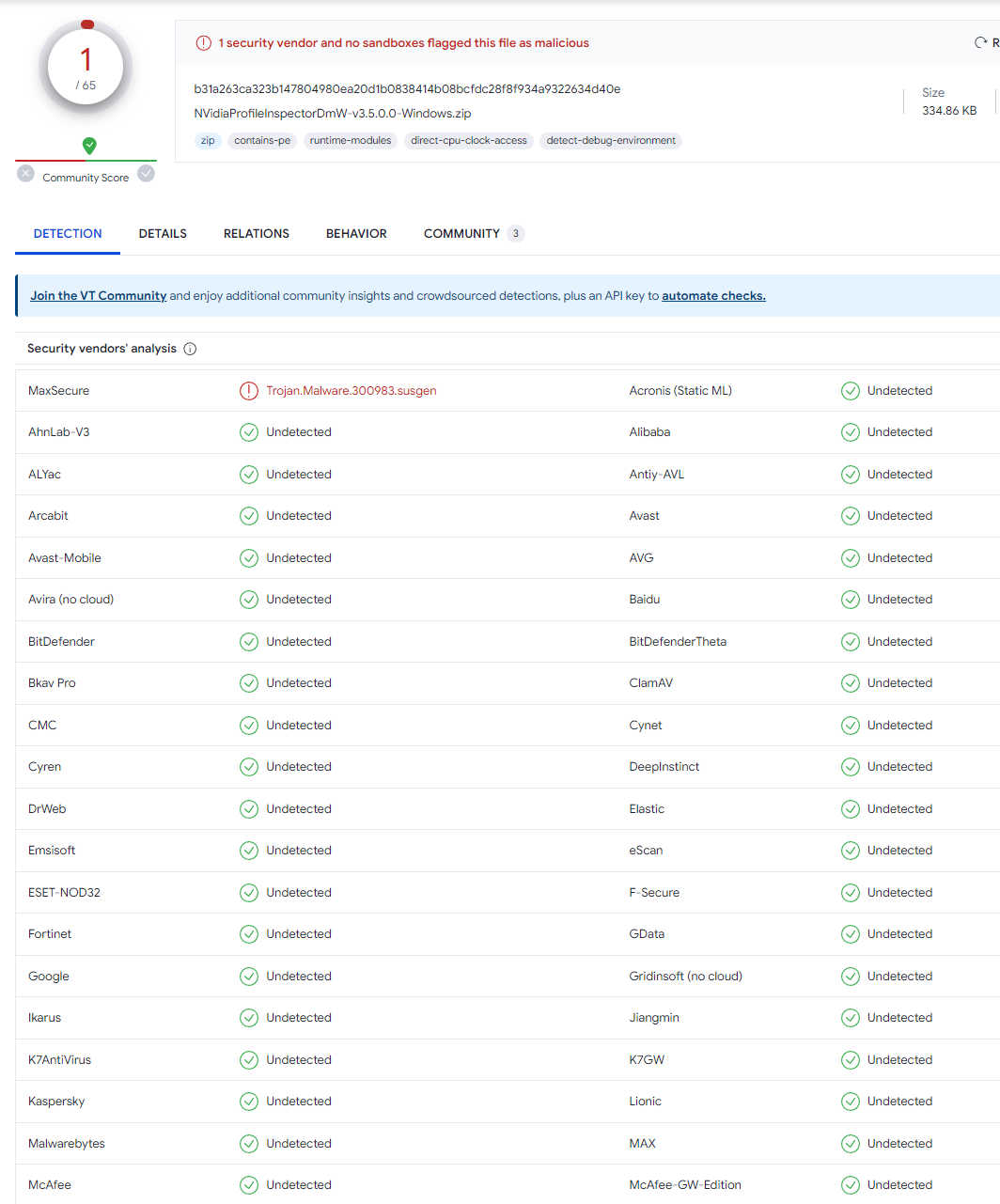Click the undetected check icon for Kaspersky
Screen dimensions: 1000x1204
click(248, 1102)
